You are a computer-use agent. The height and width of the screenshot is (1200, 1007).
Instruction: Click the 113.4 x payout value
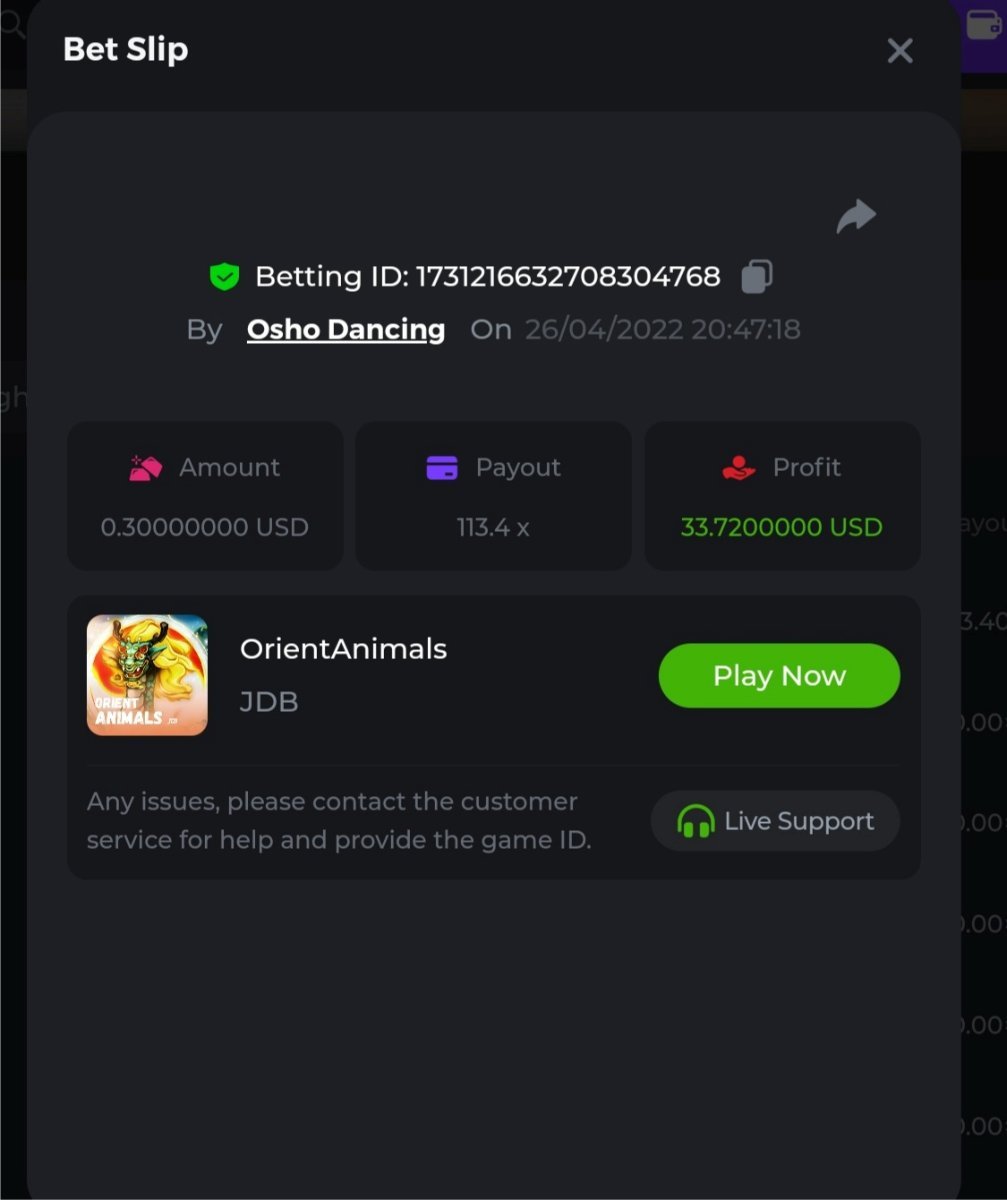click(x=493, y=527)
